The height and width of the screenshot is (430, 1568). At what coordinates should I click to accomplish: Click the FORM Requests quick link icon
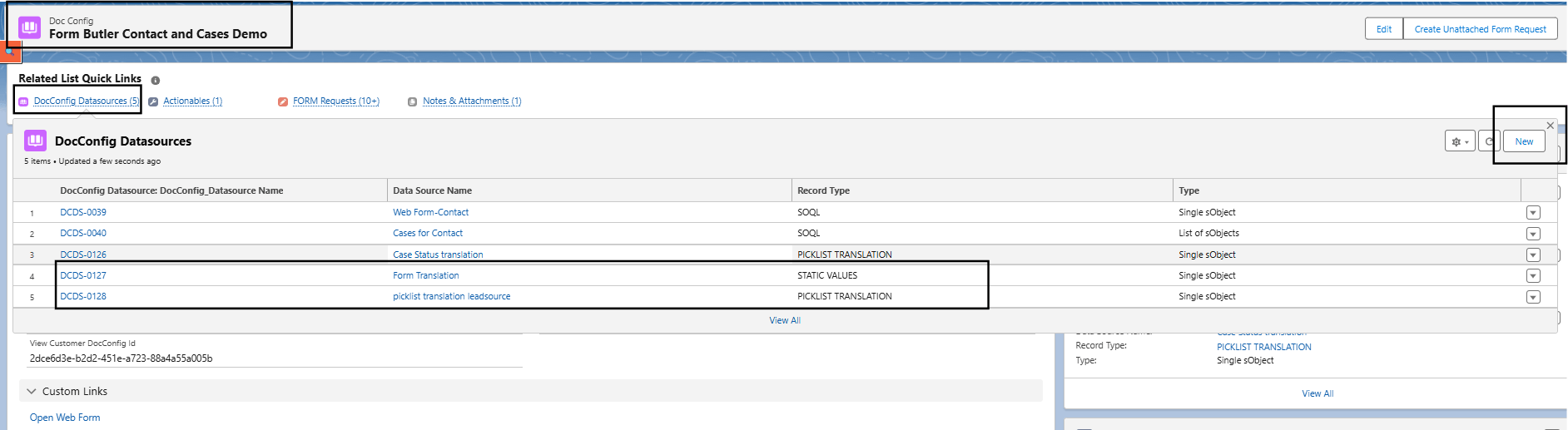283,101
